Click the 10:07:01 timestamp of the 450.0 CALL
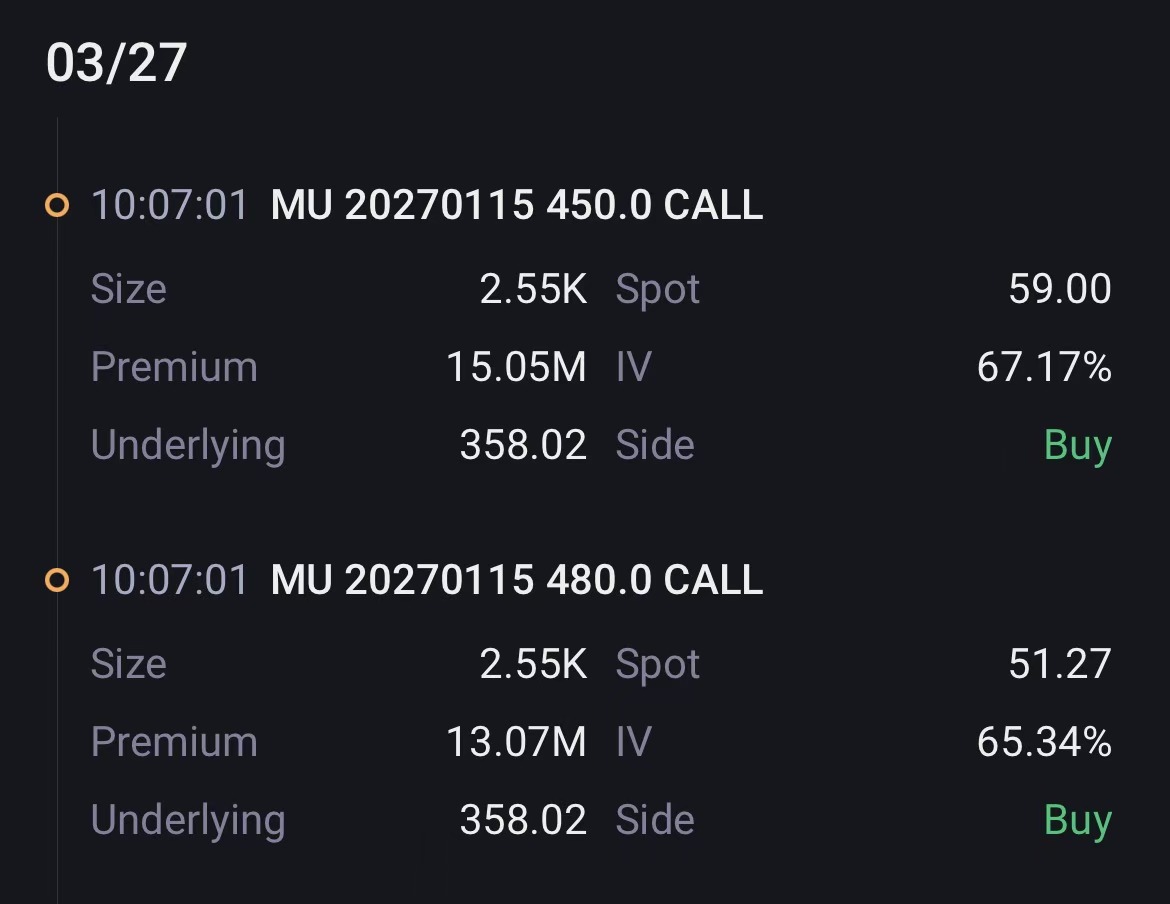Screen dimensions: 1170x904 coord(169,205)
